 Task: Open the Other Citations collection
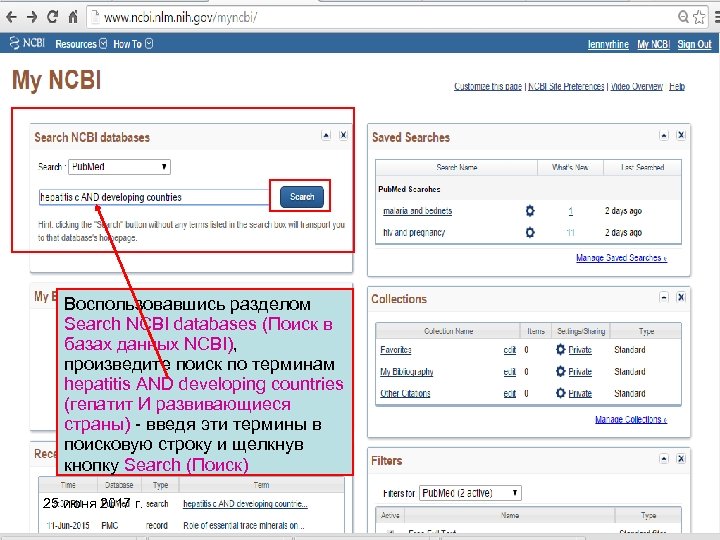[x=405, y=394]
